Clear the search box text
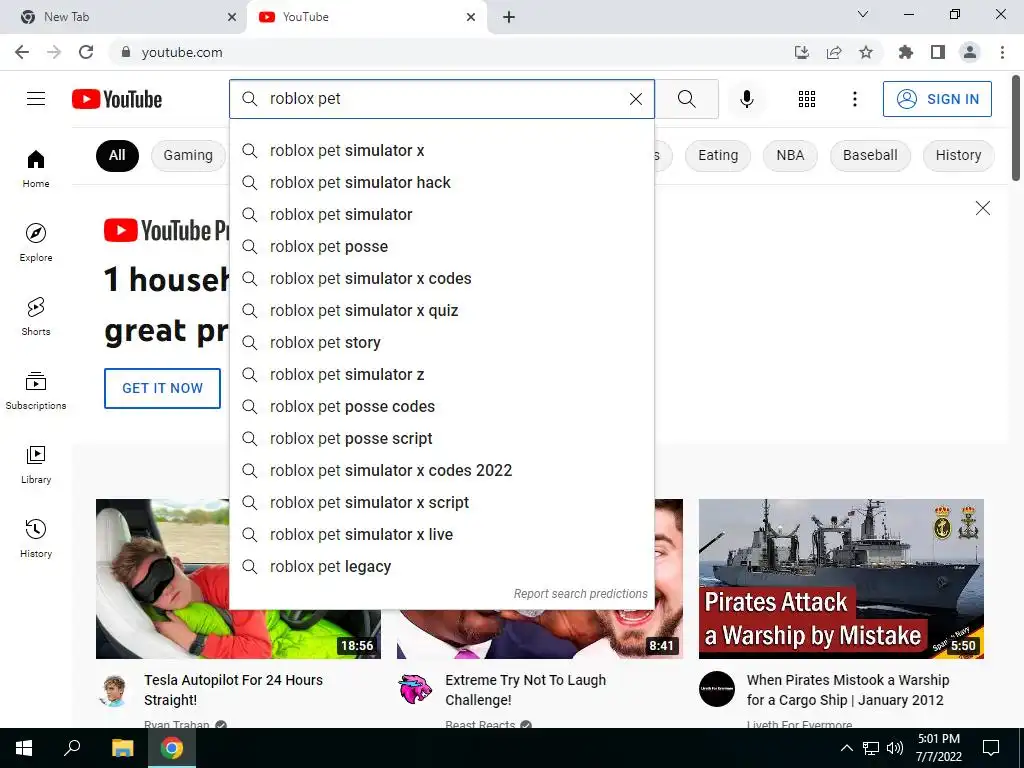Image resolution: width=1024 pixels, height=768 pixels. 635,99
